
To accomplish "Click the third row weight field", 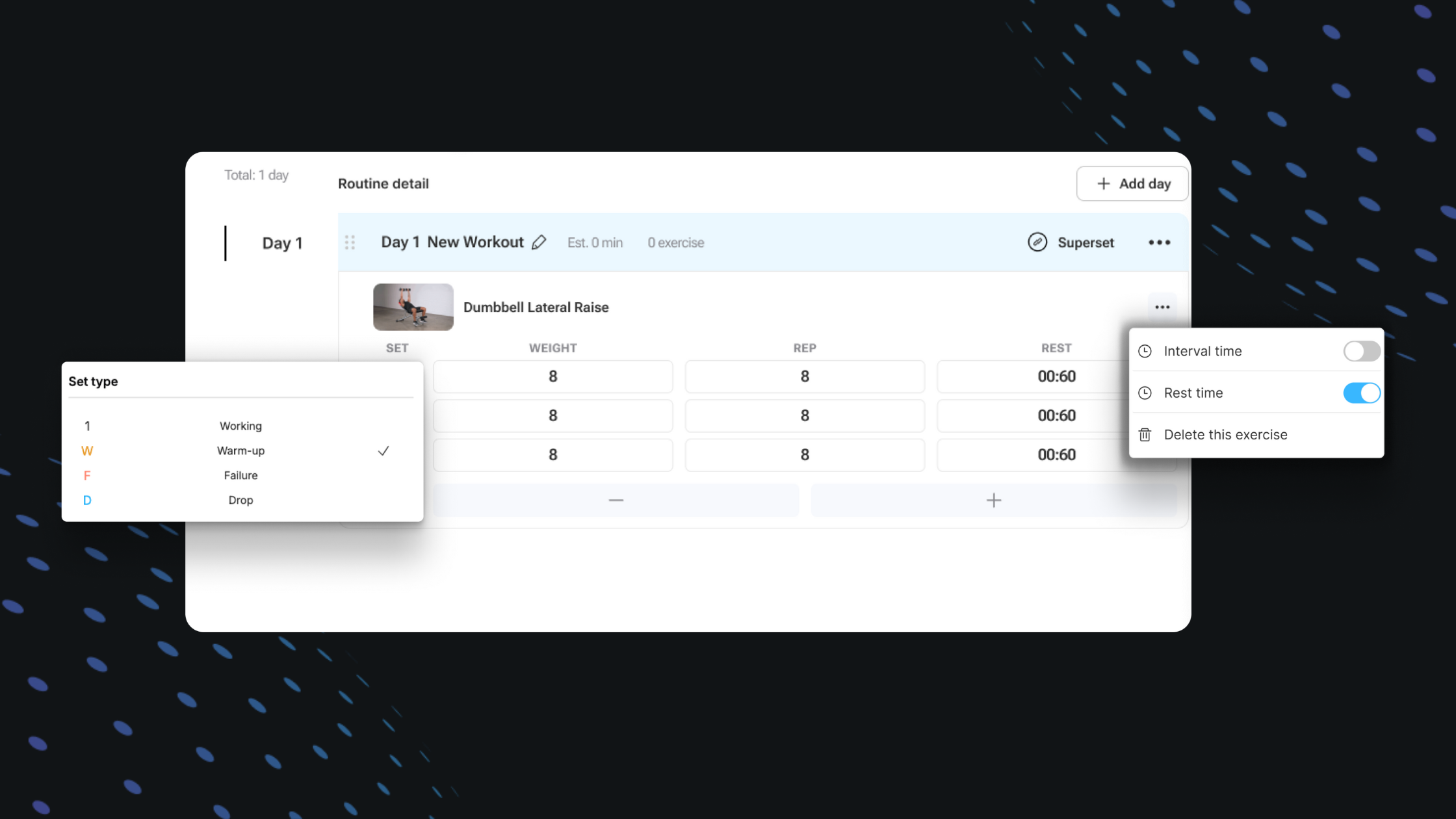I will tap(553, 454).
